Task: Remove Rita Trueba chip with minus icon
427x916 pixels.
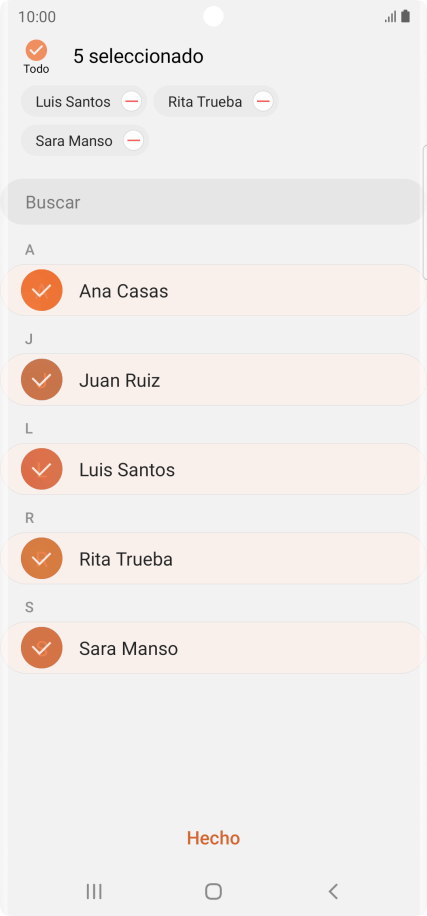Action: [263, 101]
